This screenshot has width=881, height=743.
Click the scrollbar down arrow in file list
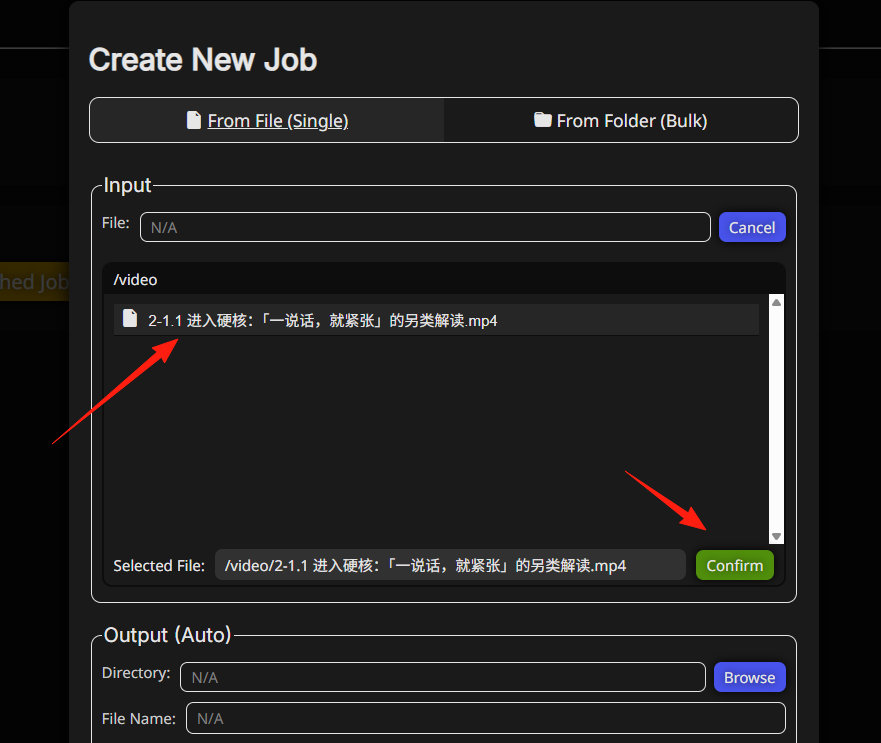point(776,536)
